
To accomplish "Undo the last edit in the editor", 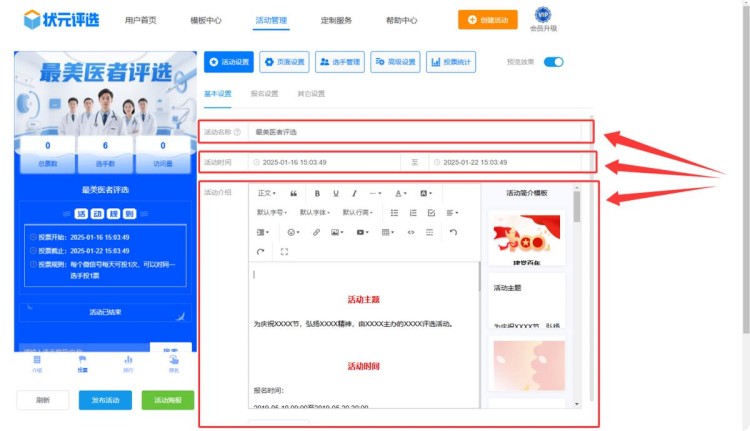I will (x=453, y=232).
